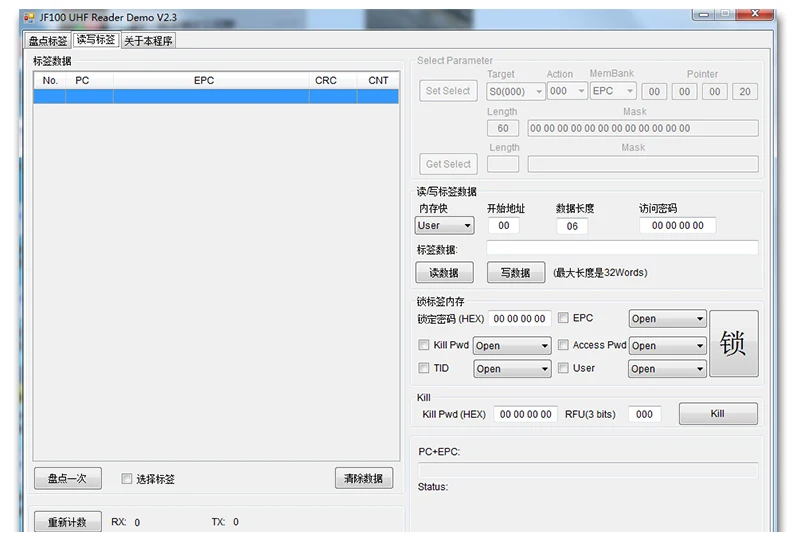Check the Kill Pwd lock option

(x=423, y=345)
